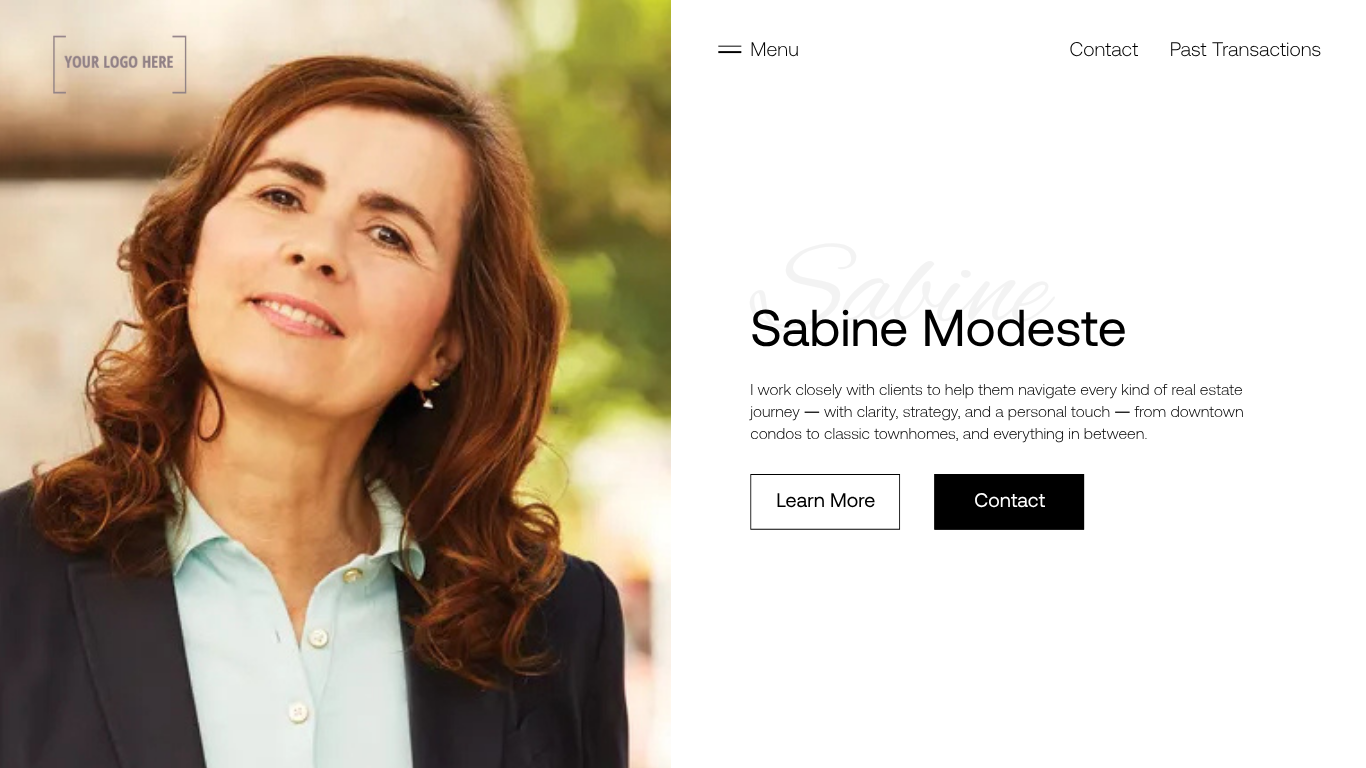Open the hamburger menu icon
The height and width of the screenshot is (768, 1366).
[x=729, y=49]
